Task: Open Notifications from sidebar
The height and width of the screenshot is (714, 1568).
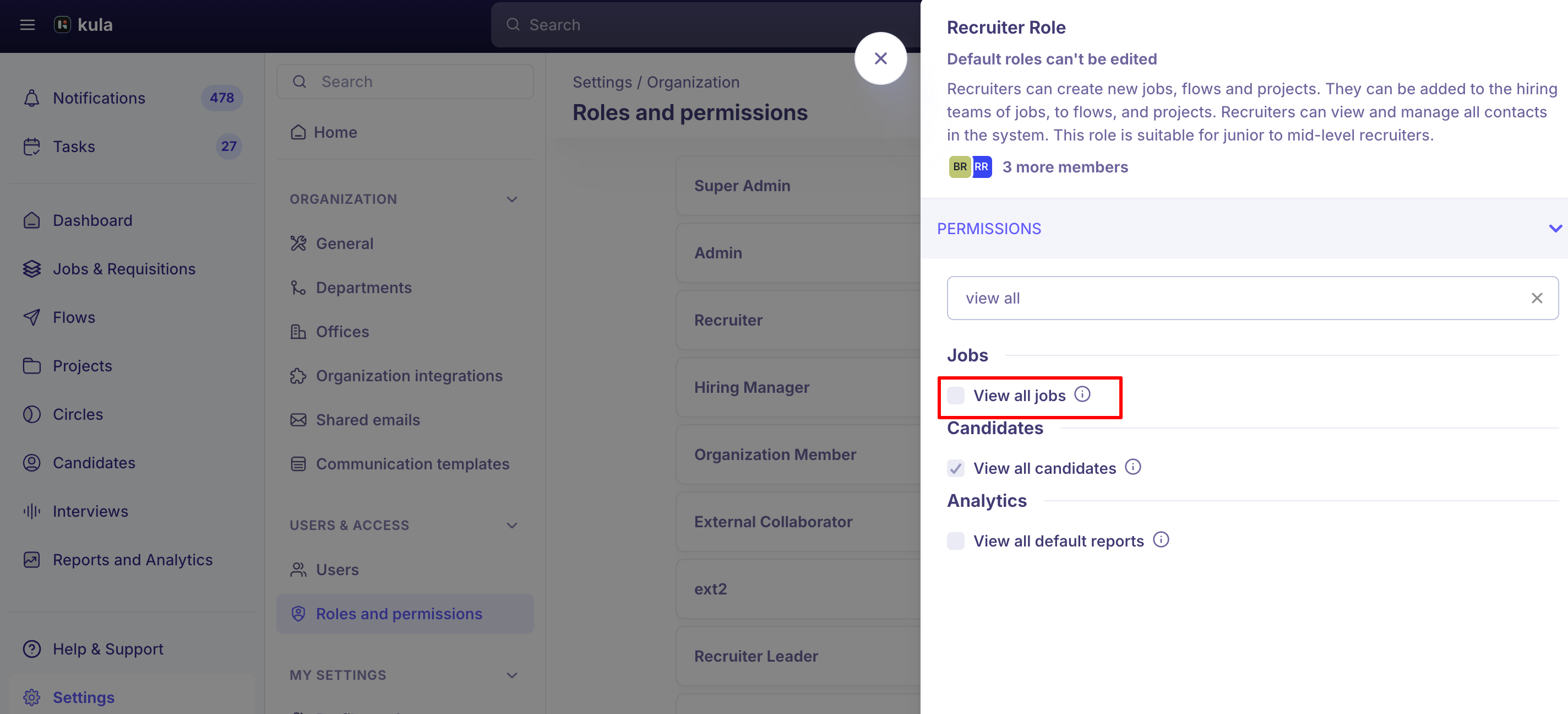Action: (x=133, y=98)
